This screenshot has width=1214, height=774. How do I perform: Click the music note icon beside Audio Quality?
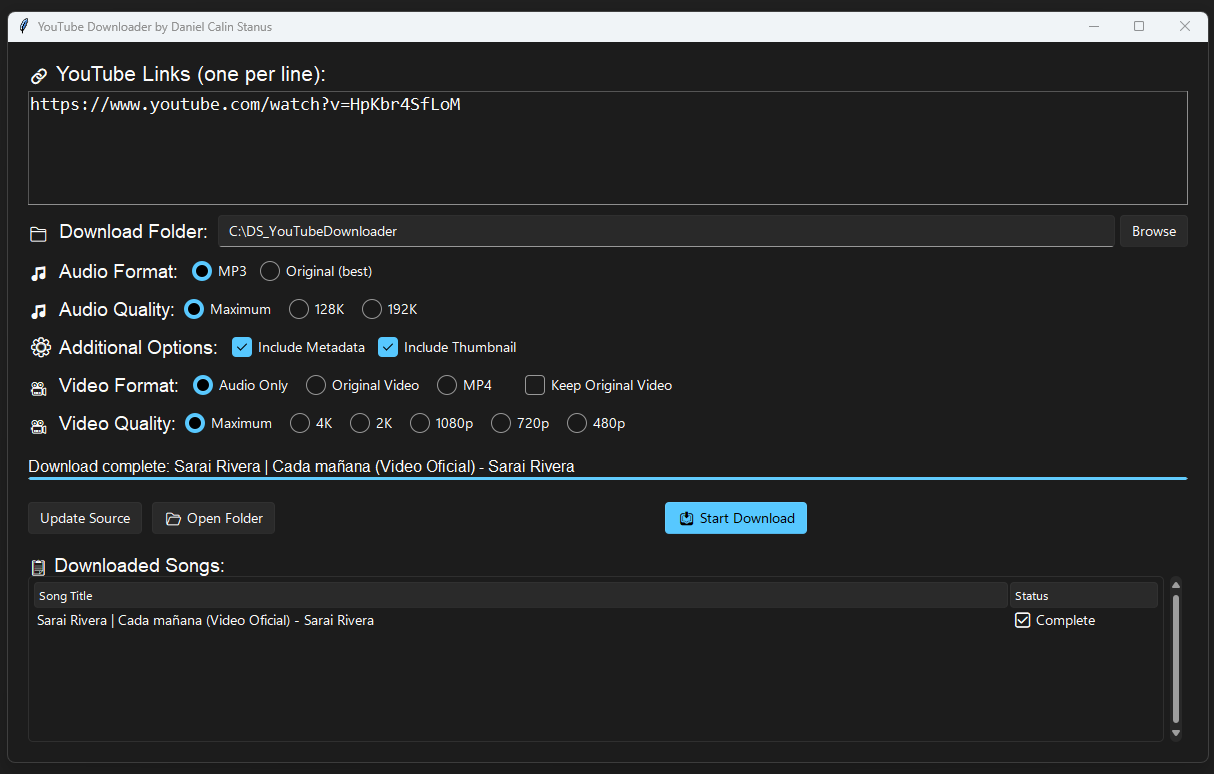pos(39,310)
